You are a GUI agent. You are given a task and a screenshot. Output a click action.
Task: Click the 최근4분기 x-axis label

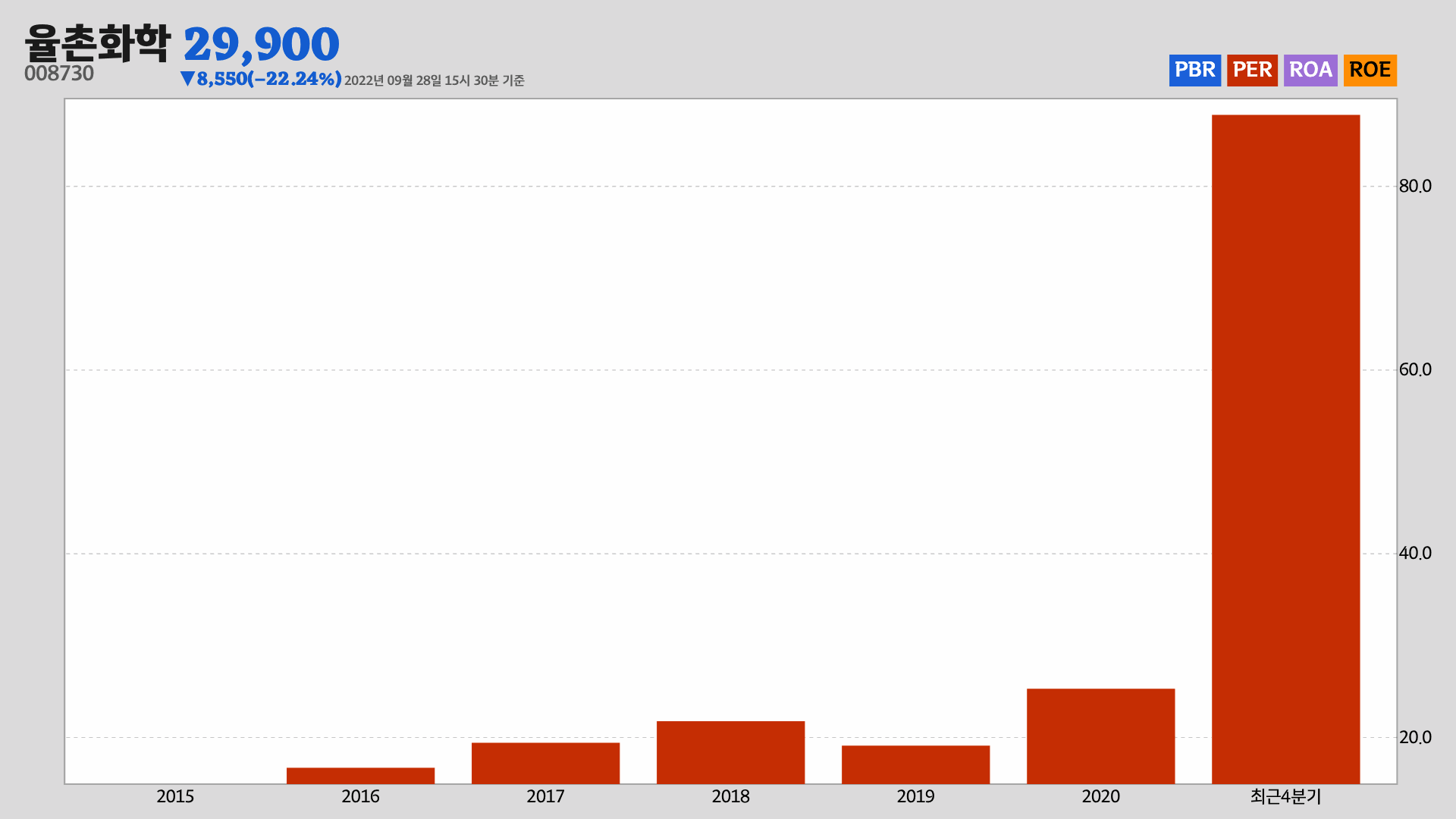pos(1285,797)
